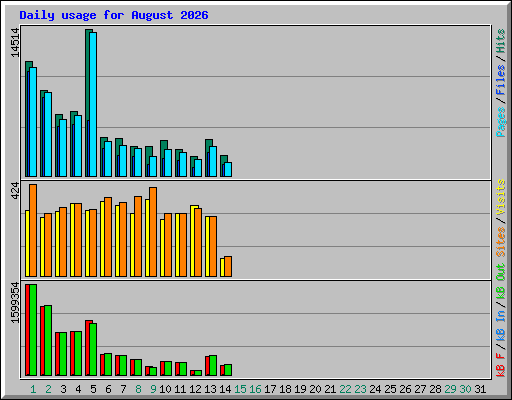Screen dimensions: 512x400
Task: Click the 'Files' legend label
Action: pyautogui.click(x=501, y=80)
